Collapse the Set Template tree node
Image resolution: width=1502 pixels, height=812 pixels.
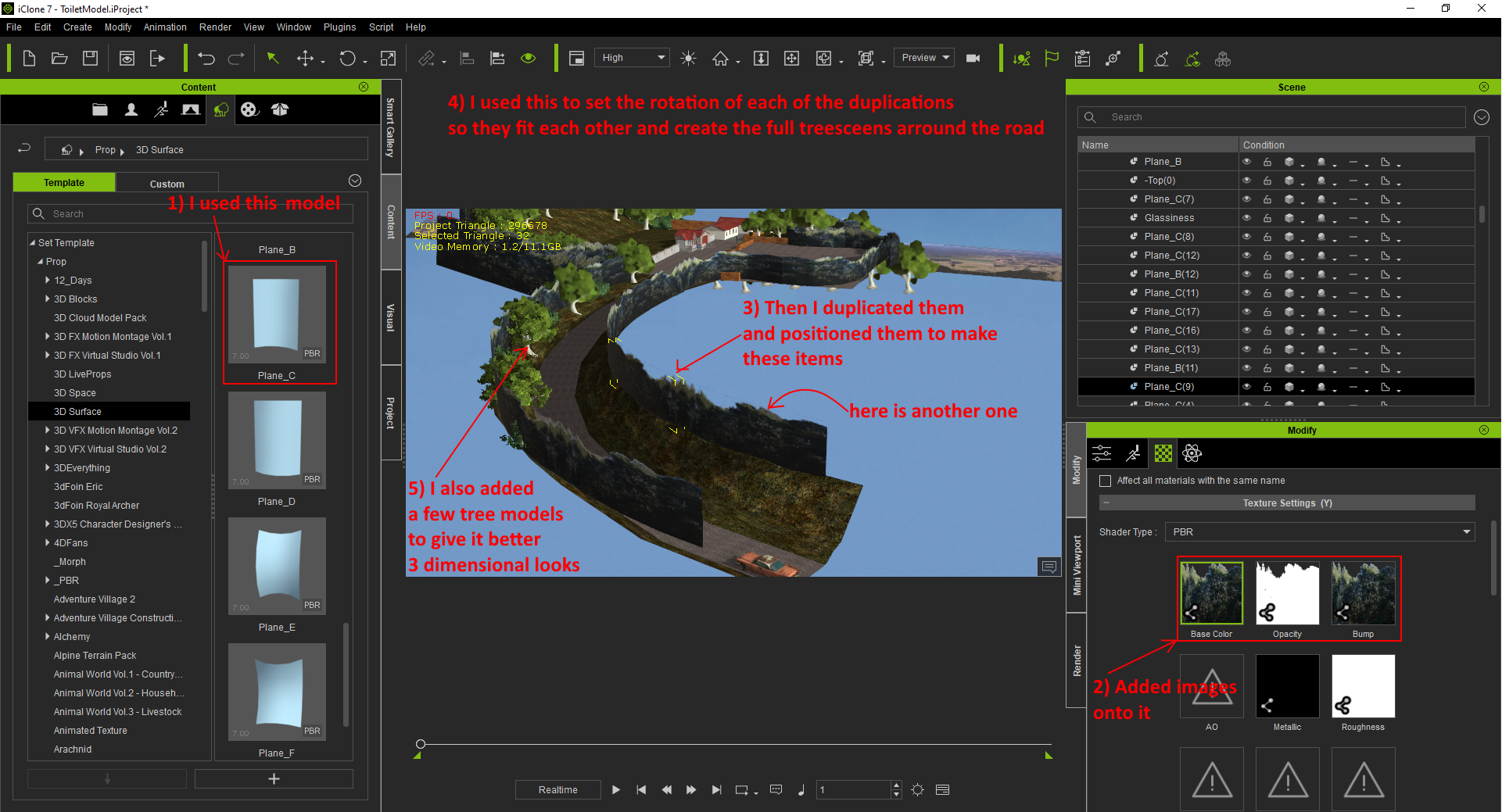point(33,242)
